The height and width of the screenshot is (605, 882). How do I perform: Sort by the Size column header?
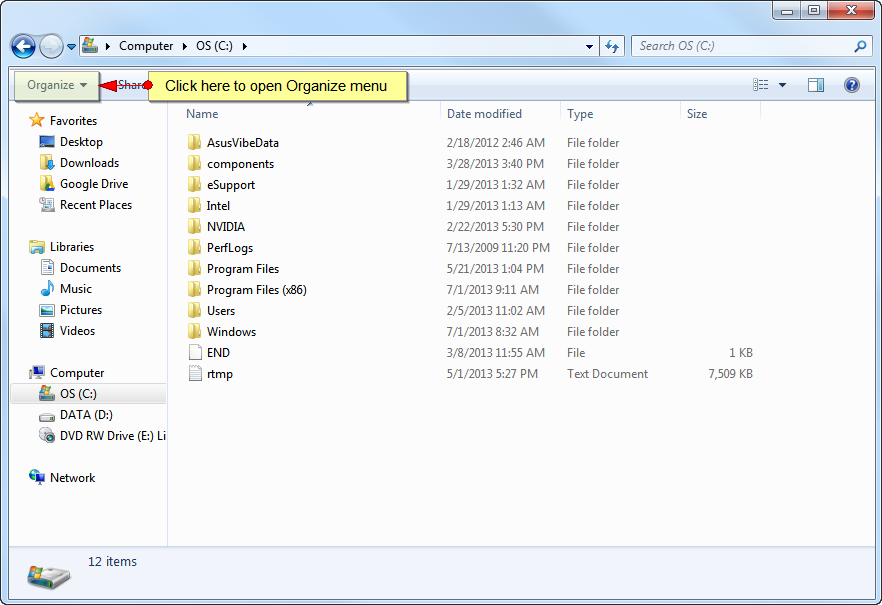[x=697, y=114]
